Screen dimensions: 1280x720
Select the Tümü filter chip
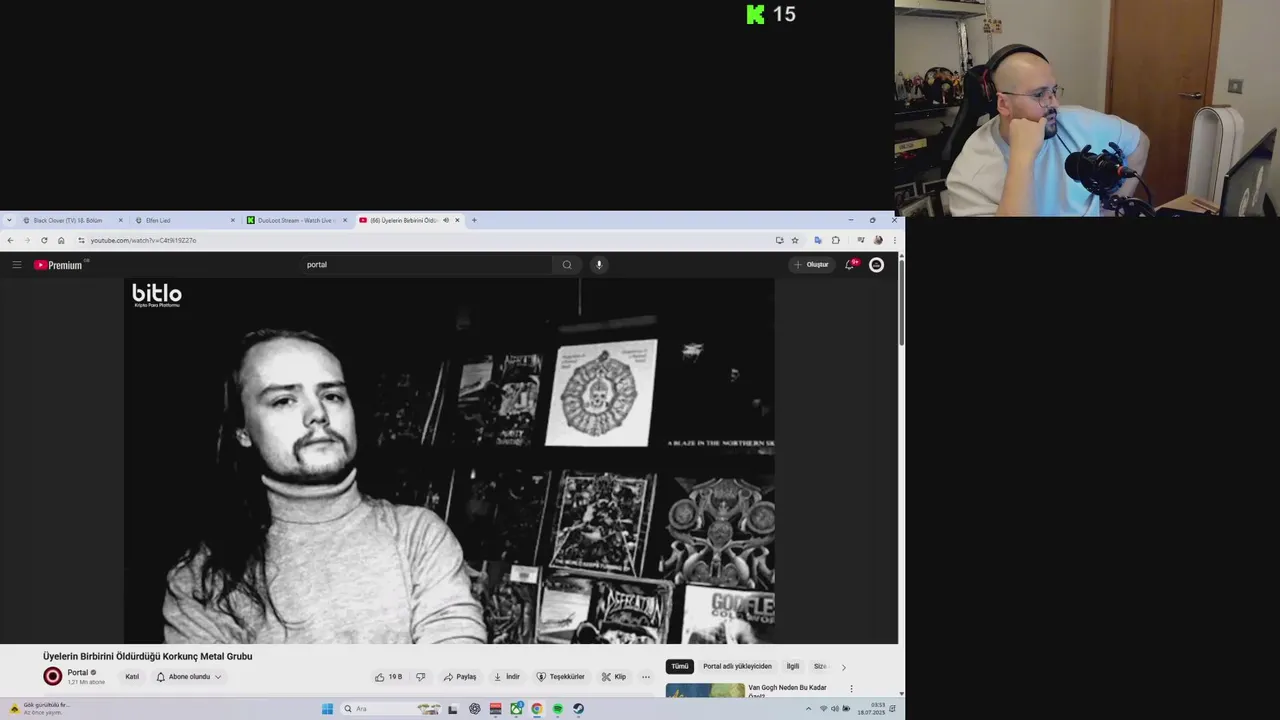tap(680, 667)
